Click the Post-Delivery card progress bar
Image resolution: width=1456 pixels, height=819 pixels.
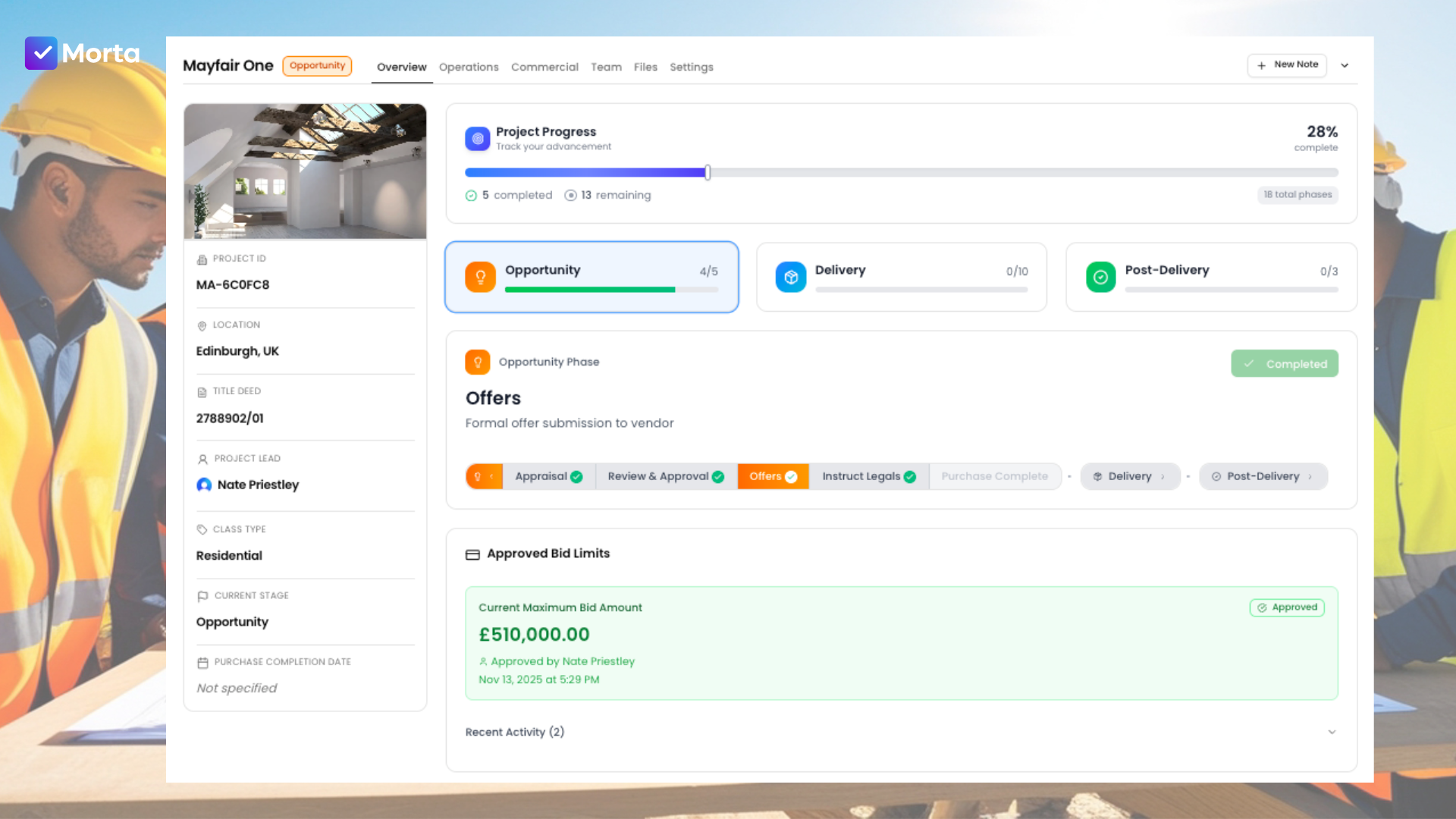pyautogui.click(x=1232, y=290)
